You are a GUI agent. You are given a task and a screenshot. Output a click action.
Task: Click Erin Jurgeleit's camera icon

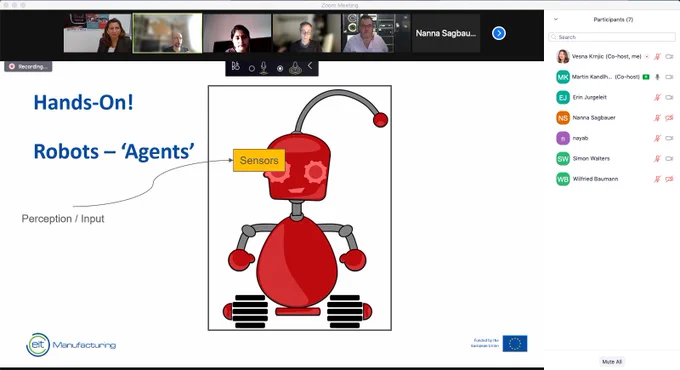pos(669,97)
